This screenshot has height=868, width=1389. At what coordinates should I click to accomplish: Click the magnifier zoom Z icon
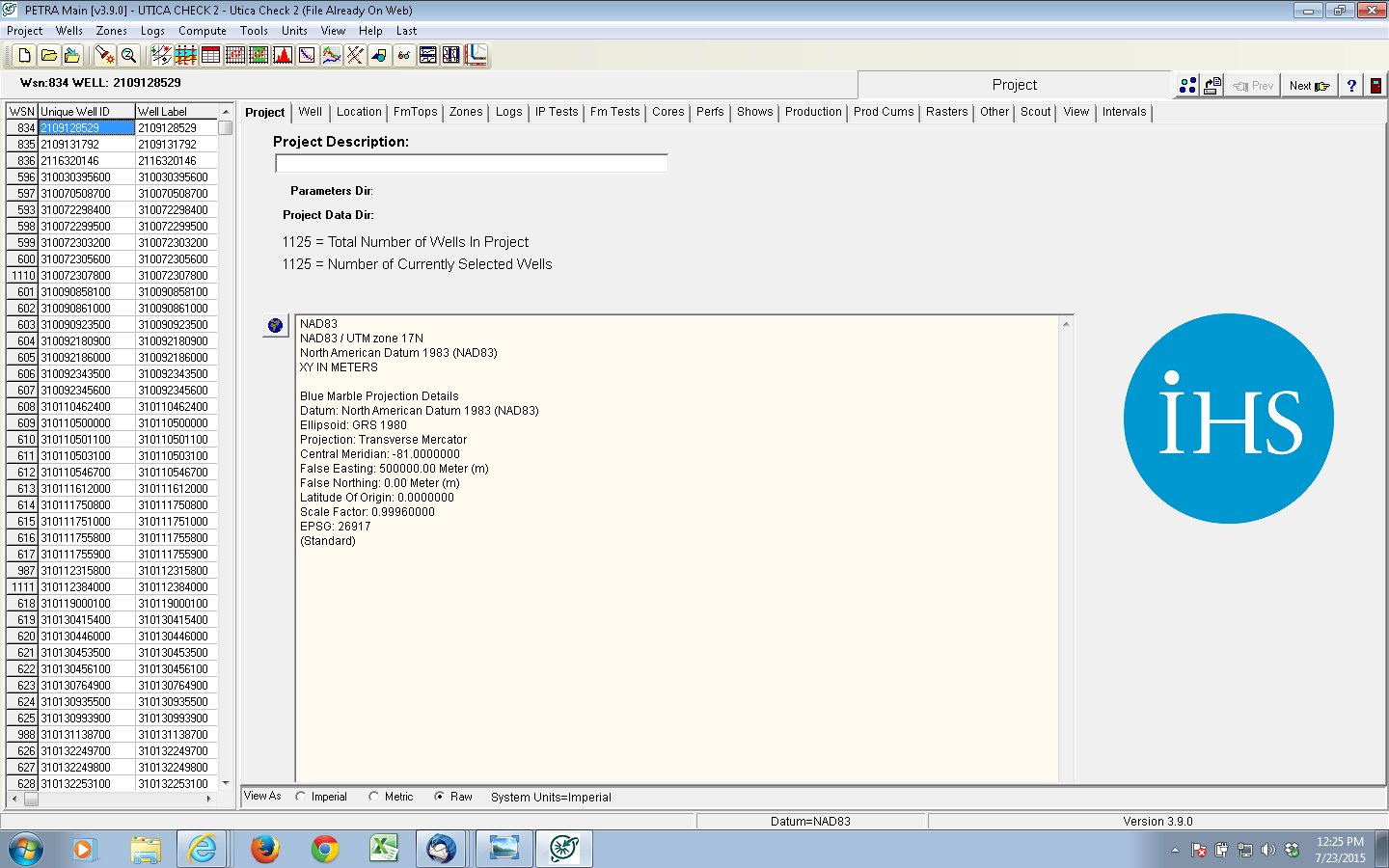[128, 55]
